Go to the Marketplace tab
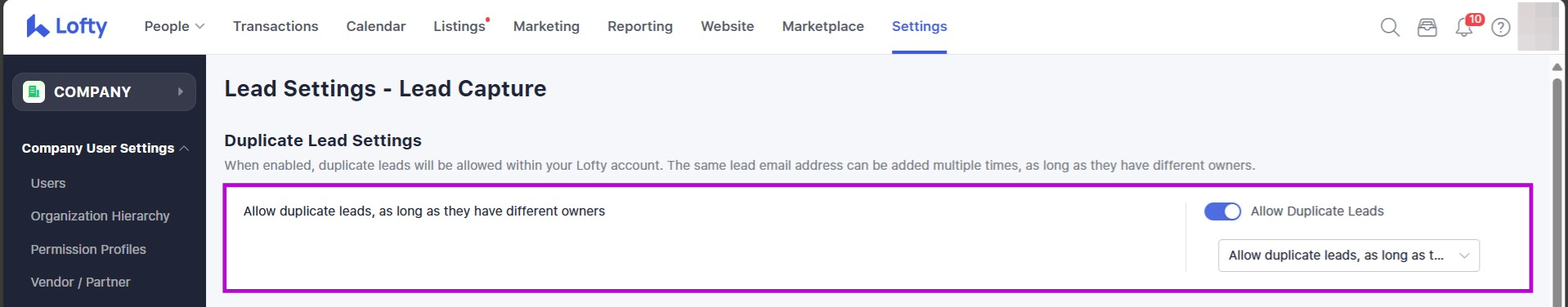Image resolution: width=1568 pixels, height=307 pixels. point(822,26)
